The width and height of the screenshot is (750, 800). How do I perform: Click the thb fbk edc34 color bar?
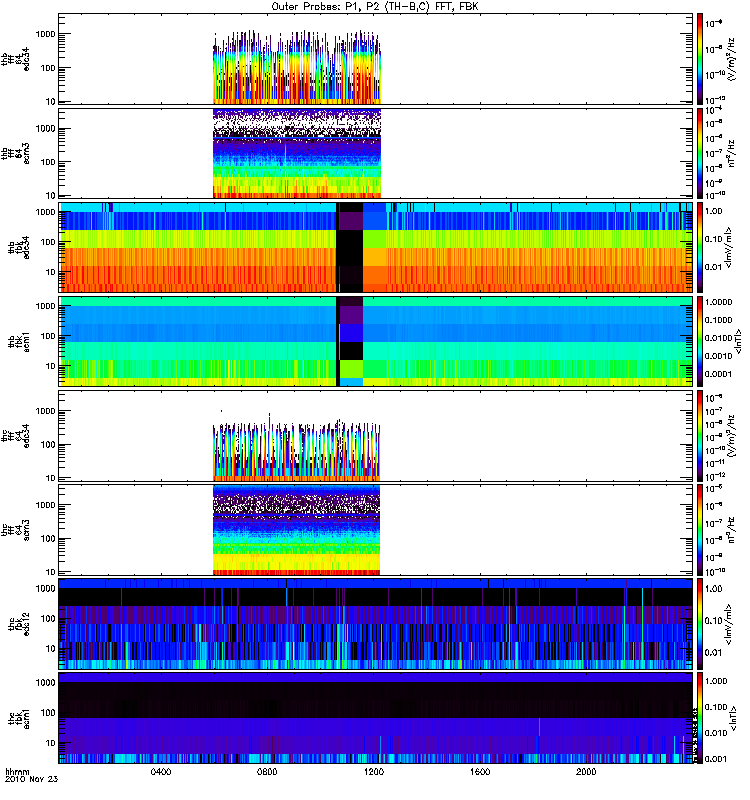click(700, 247)
